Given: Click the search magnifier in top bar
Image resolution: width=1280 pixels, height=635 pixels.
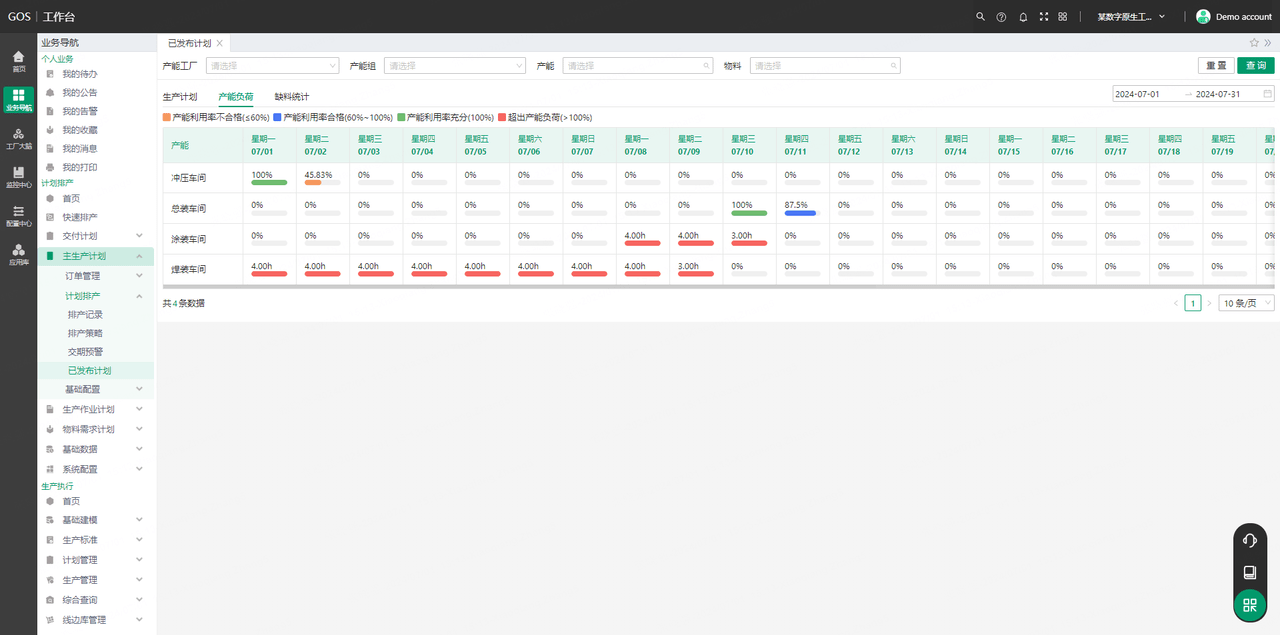Looking at the screenshot, I should pyautogui.click(x=980, y=16).
